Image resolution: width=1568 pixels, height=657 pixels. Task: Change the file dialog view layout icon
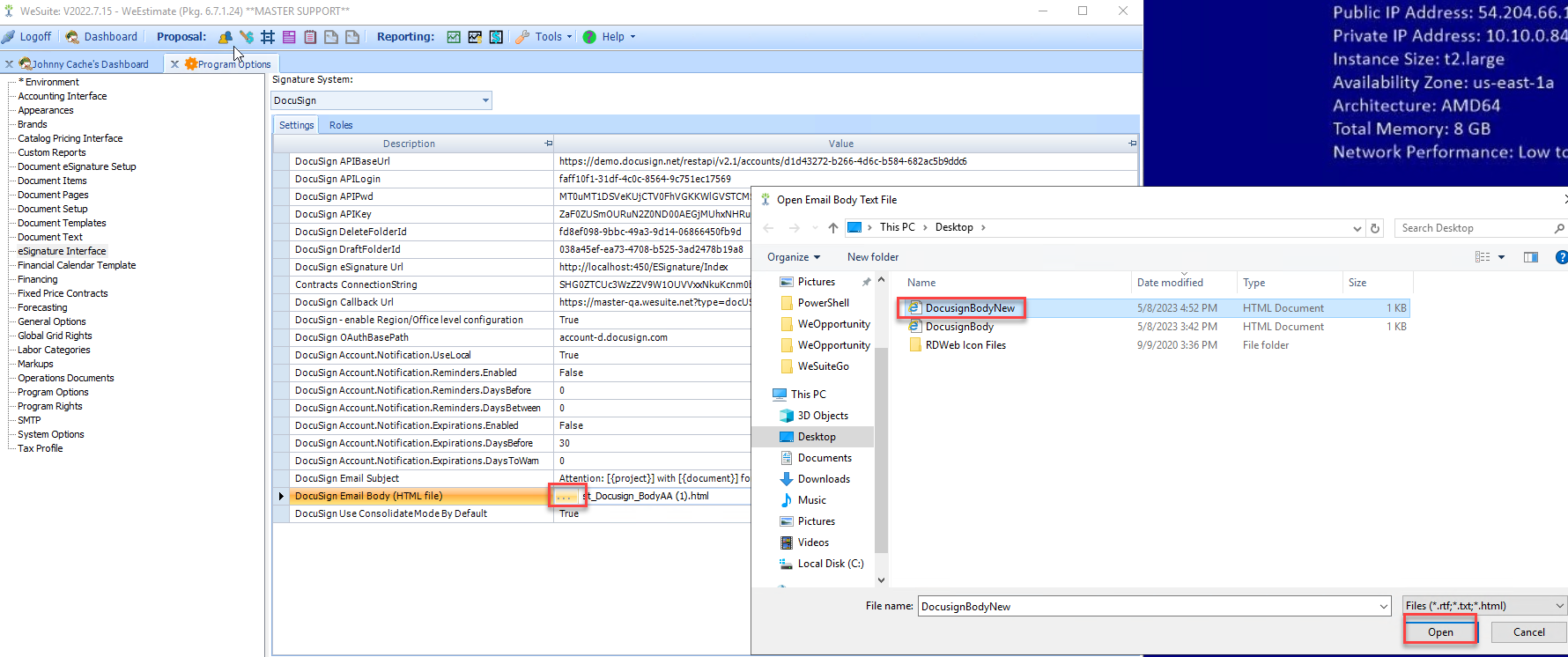[1483, 257]
